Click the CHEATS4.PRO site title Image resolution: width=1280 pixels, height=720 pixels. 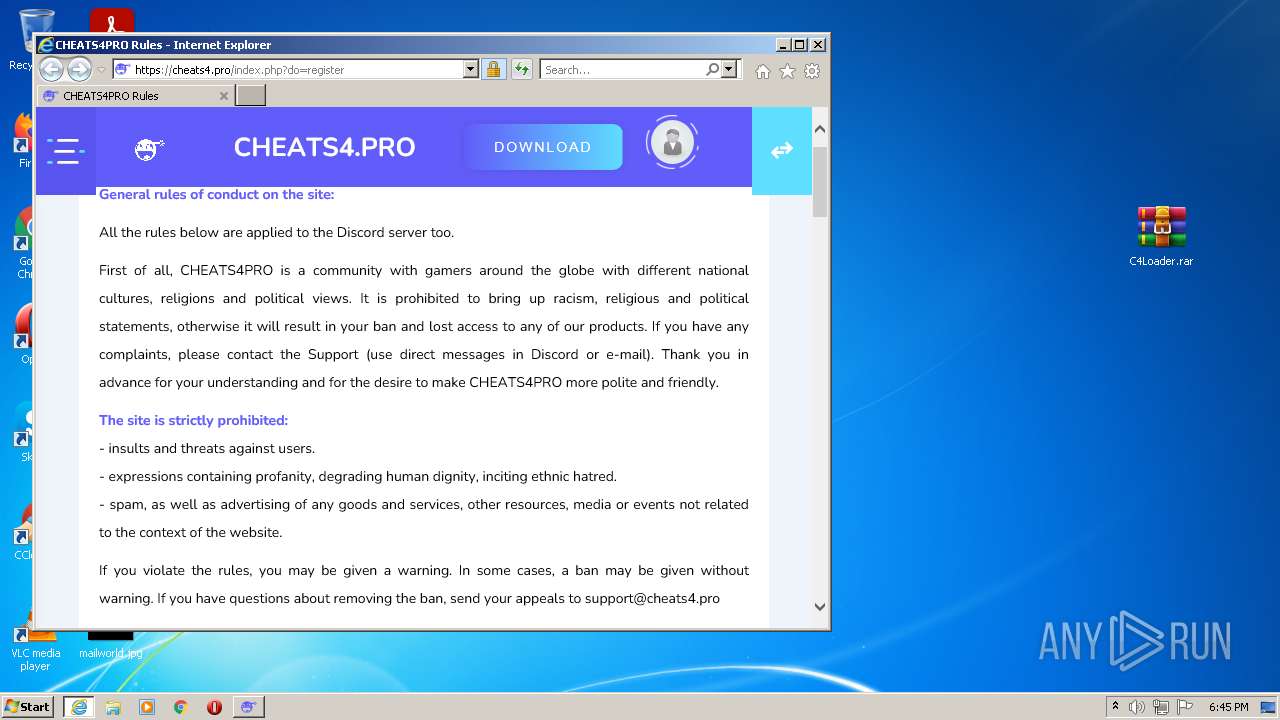click(324, 147)
